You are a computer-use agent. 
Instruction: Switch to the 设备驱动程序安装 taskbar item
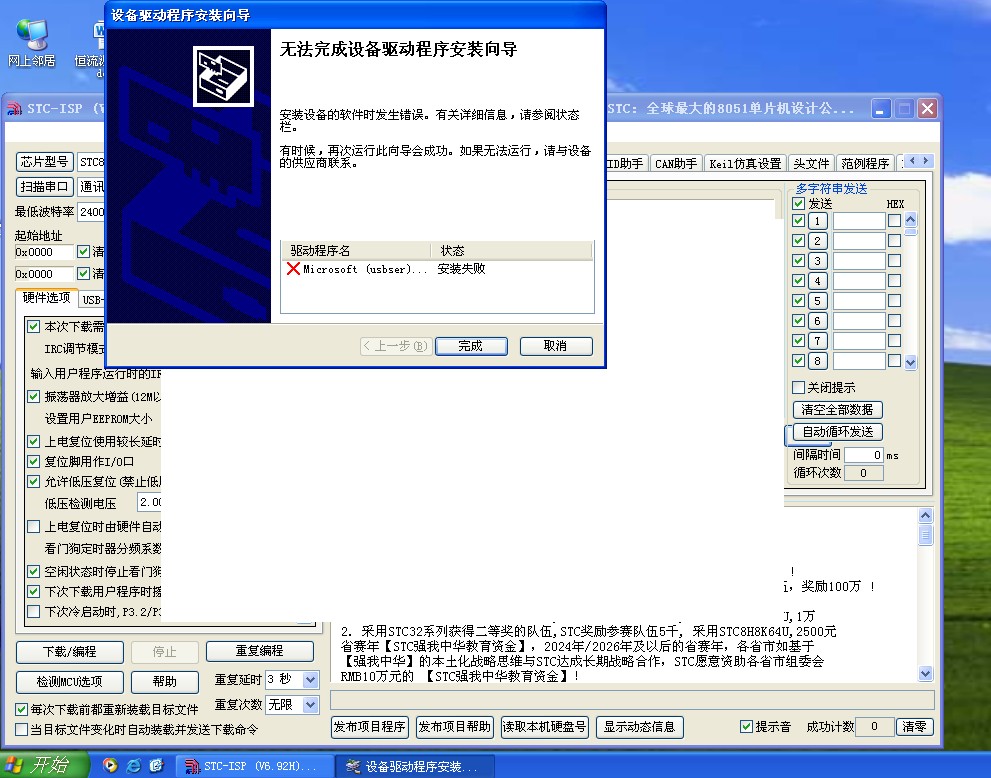414,766
